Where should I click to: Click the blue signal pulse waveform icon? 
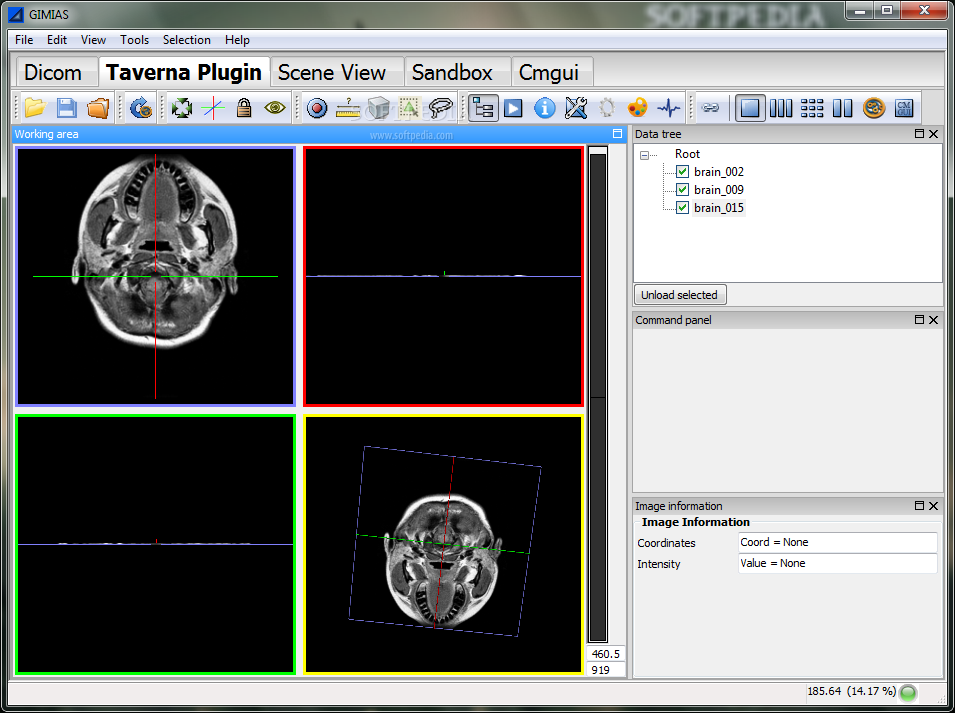(669, 108)
